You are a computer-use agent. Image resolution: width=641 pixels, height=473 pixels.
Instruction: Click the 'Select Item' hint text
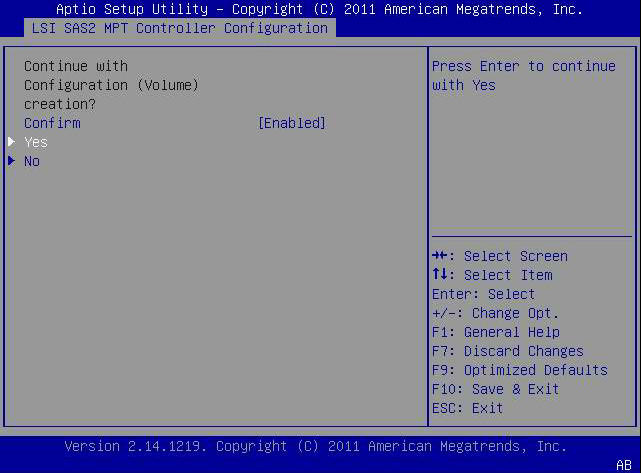click(508, 275)
